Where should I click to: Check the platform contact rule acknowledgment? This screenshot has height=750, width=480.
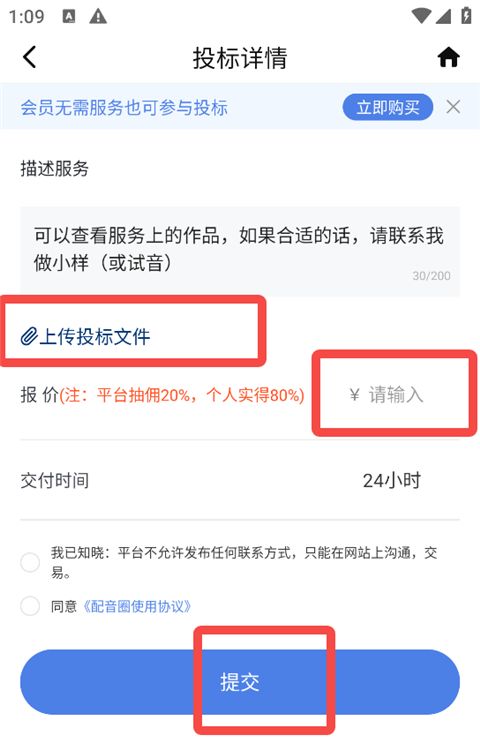point(30,562)
